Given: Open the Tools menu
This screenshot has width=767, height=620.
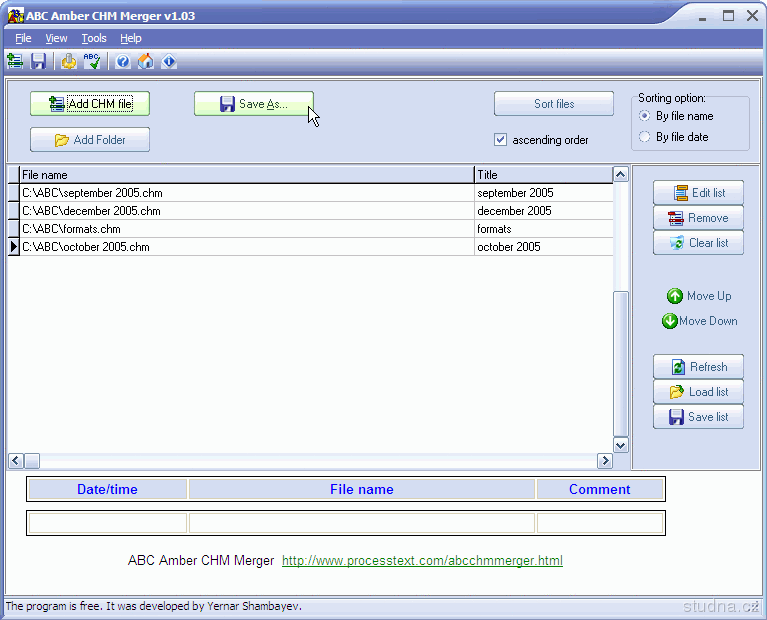Looking at the screenshot, I should [x=94, y=38].
